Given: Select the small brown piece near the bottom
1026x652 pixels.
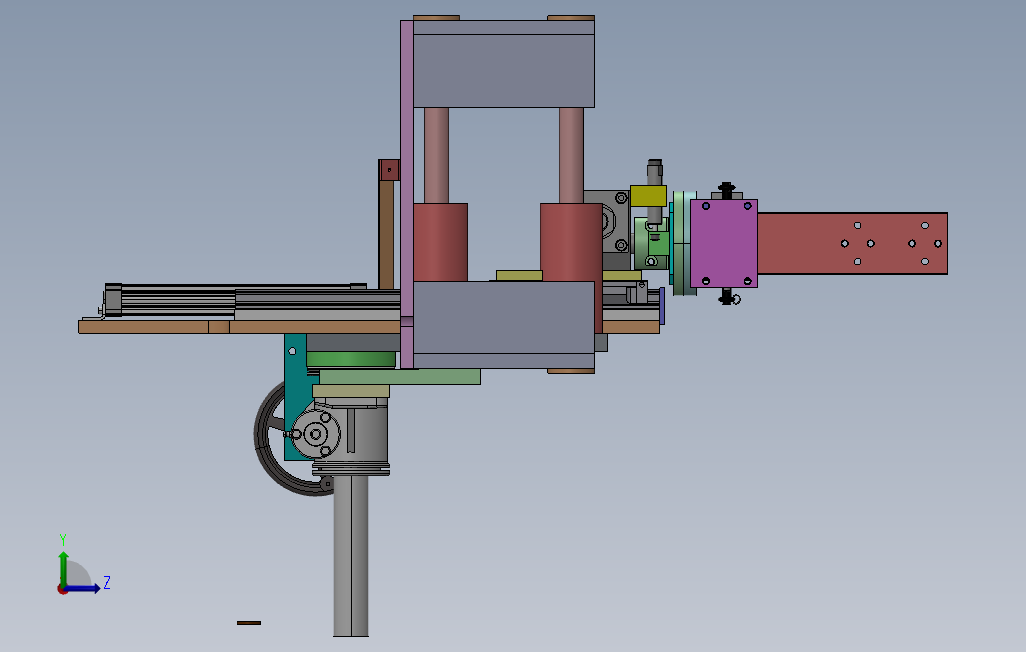Looking at the screenshot, I should 249,623.
